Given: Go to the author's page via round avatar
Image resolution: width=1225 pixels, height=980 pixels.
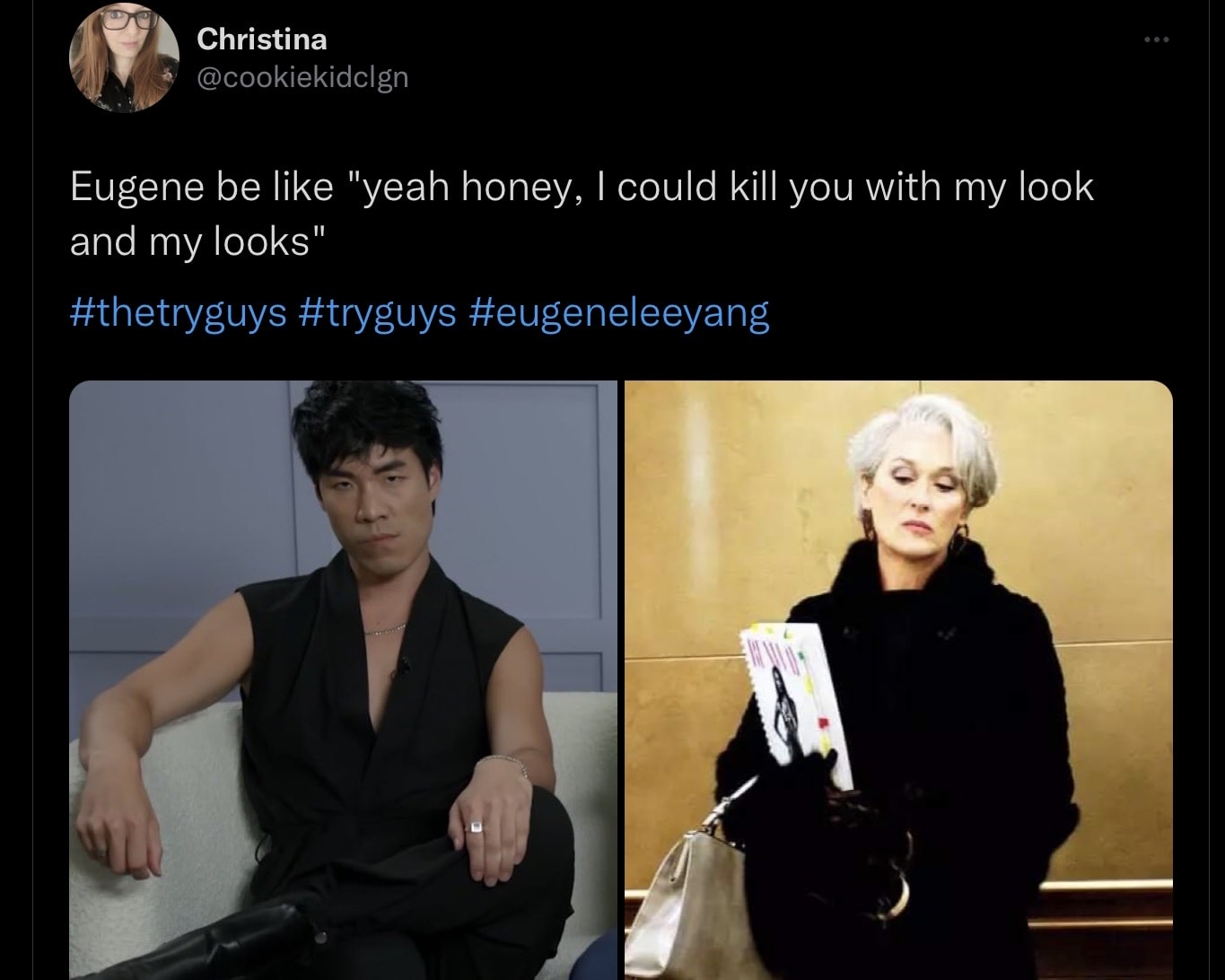Looking at the screenshot, I should (124, 58).
